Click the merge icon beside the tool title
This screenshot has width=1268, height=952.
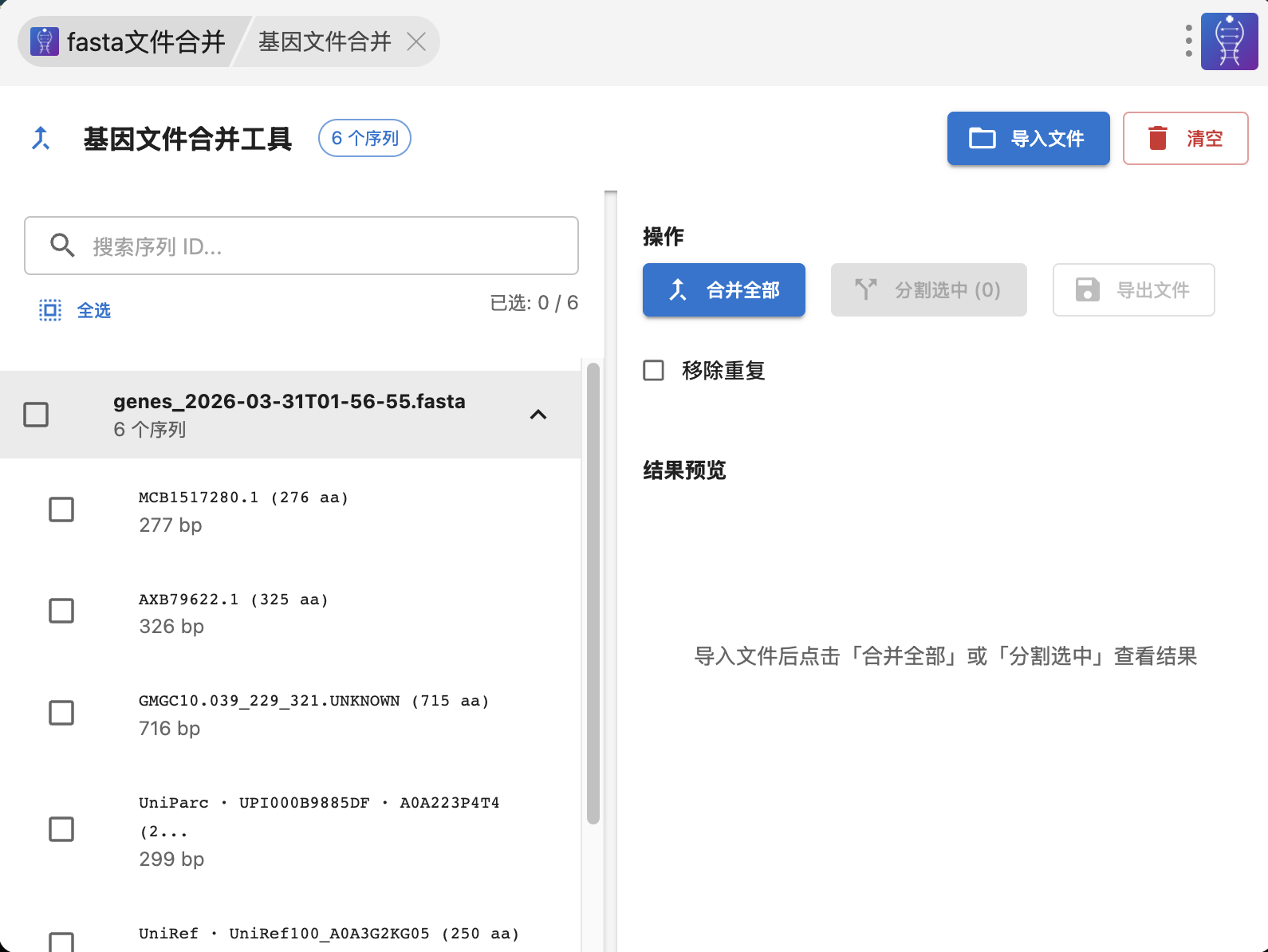[41, 139]
